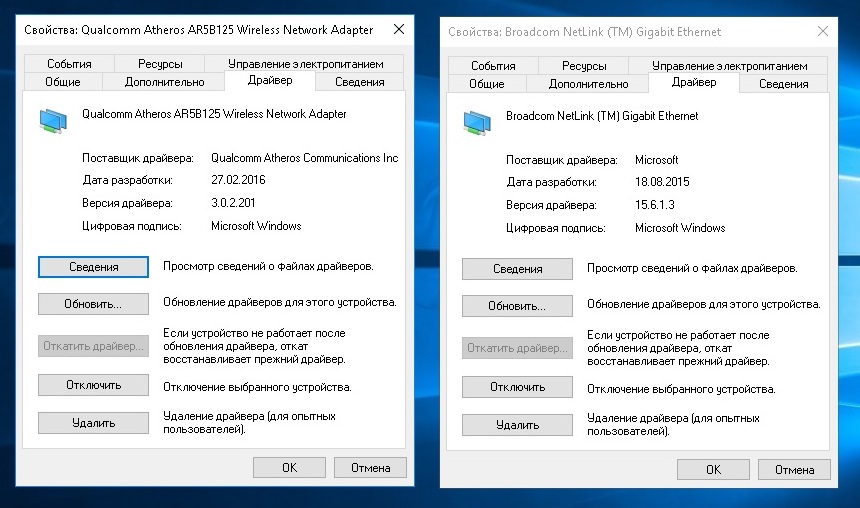
Task: Open Ресурсы tab in Qualcomm window
Action: [160, 64]
